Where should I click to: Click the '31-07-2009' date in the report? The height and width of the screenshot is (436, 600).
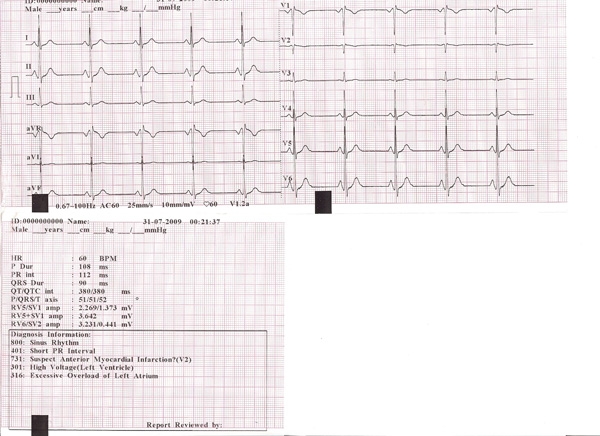[x=163, y=222]
